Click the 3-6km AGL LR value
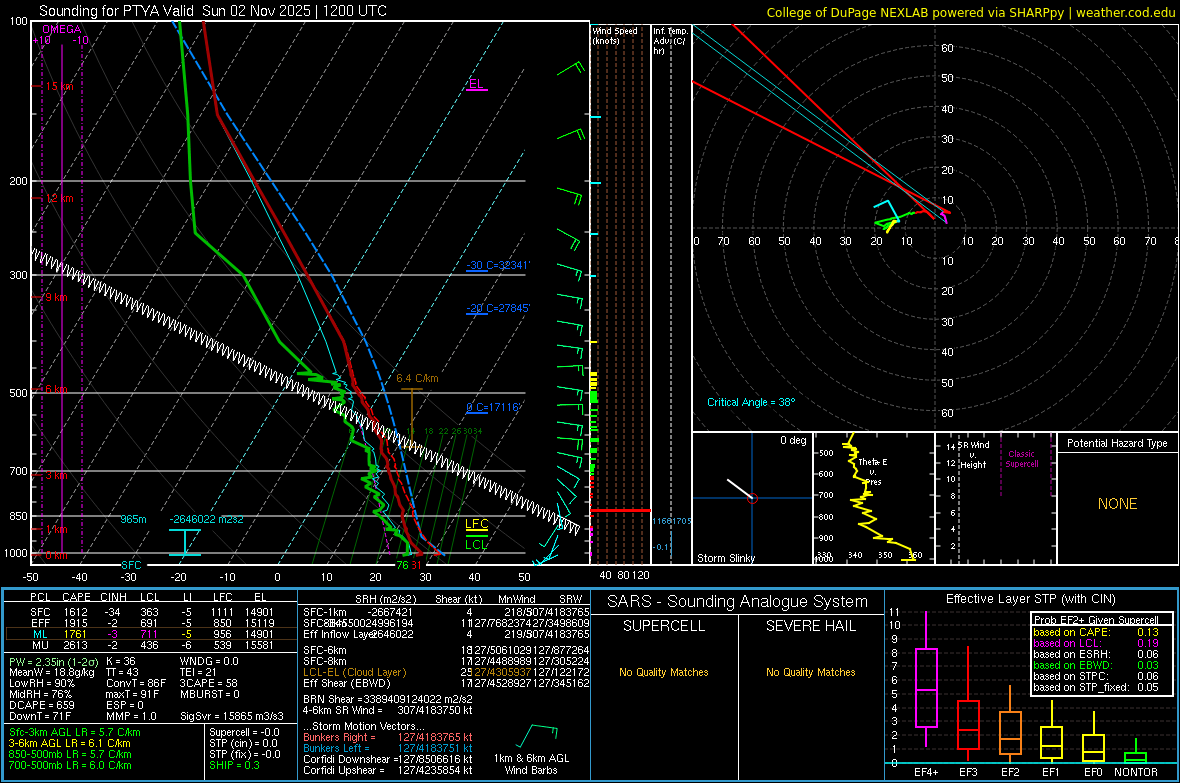 coord(69,743)
